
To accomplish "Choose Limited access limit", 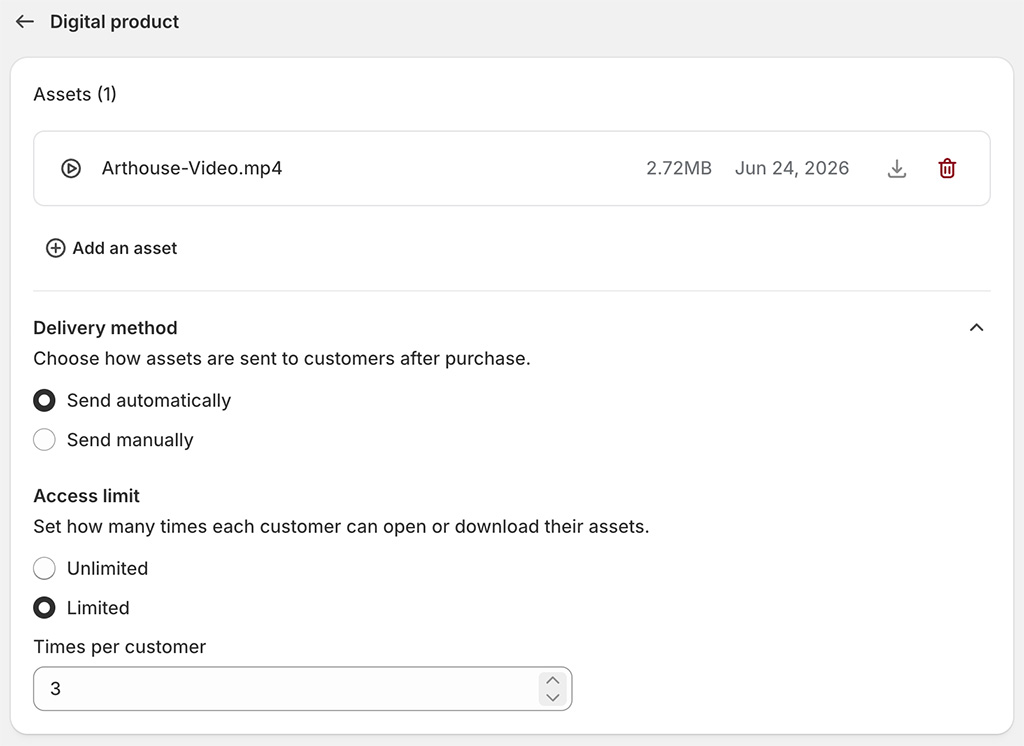I will [x=44, y=608].
